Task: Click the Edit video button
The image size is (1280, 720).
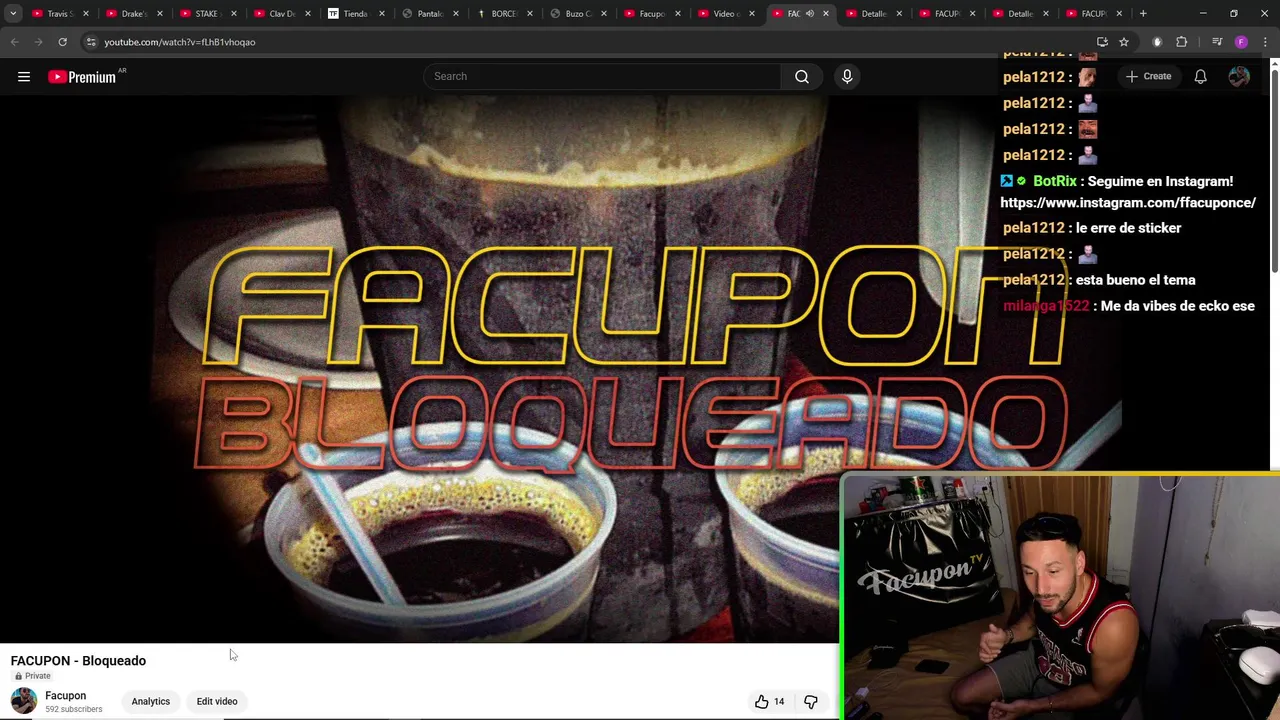Action: 217,701
